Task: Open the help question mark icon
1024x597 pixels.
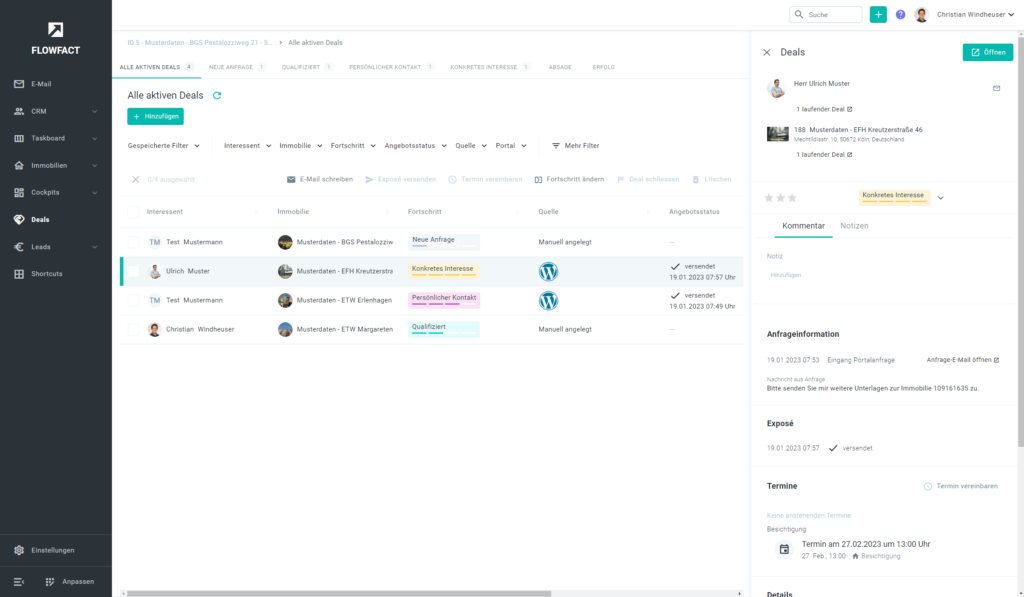Action: tap(900, 15)
